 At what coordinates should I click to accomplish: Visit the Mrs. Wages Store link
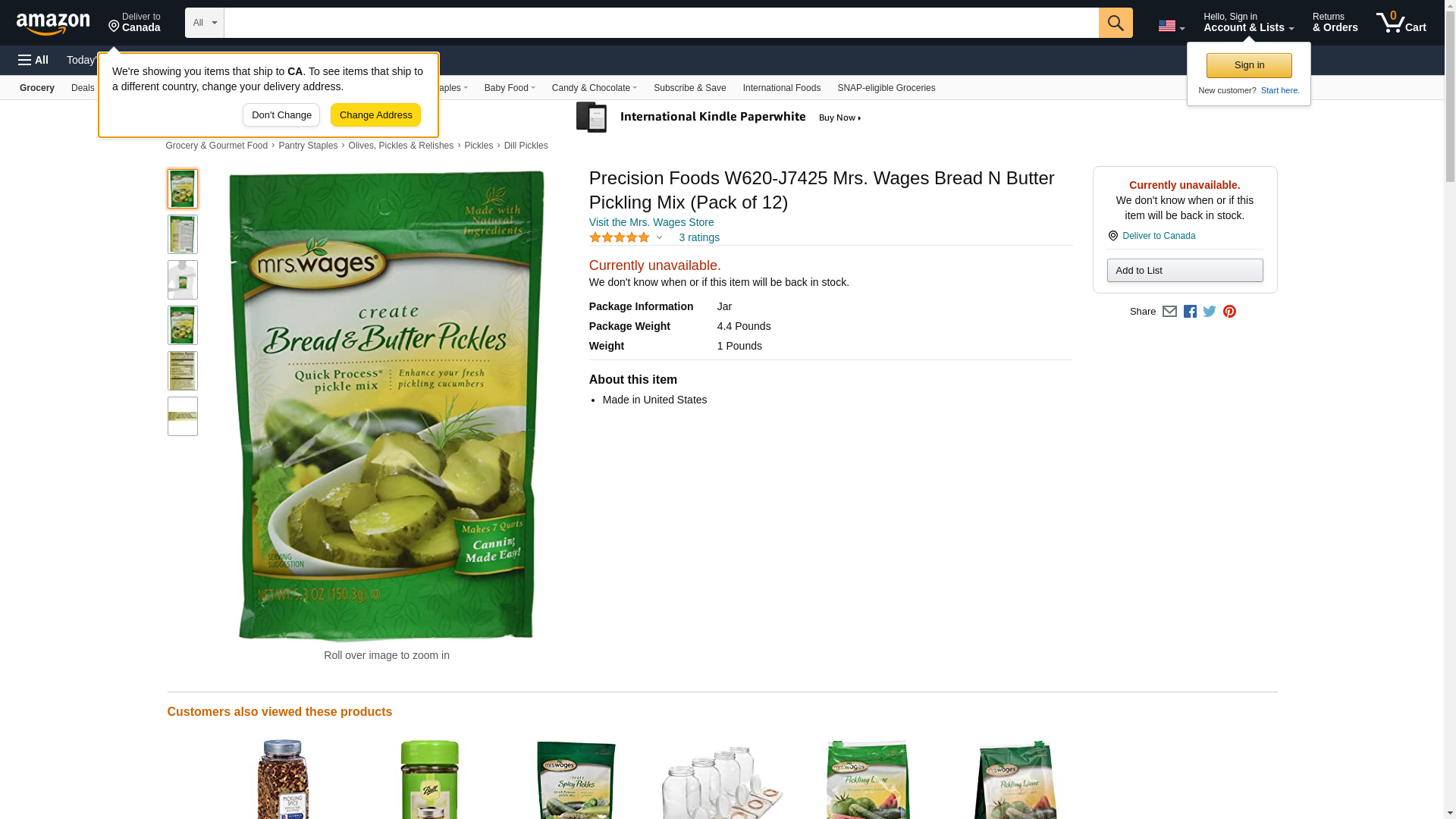click(x=651, y=222)
